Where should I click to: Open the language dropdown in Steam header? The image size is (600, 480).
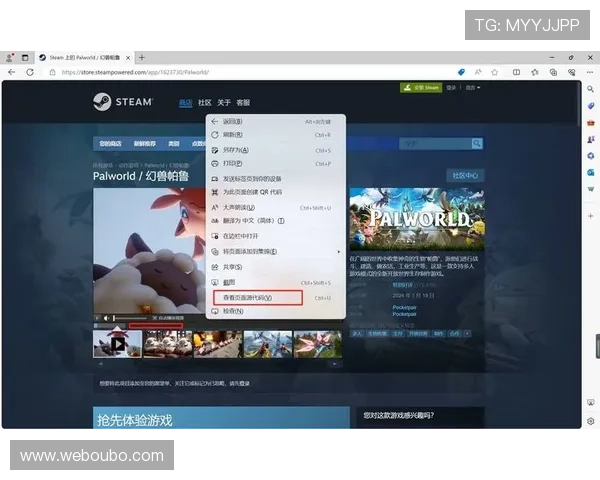tap(470, 88)
